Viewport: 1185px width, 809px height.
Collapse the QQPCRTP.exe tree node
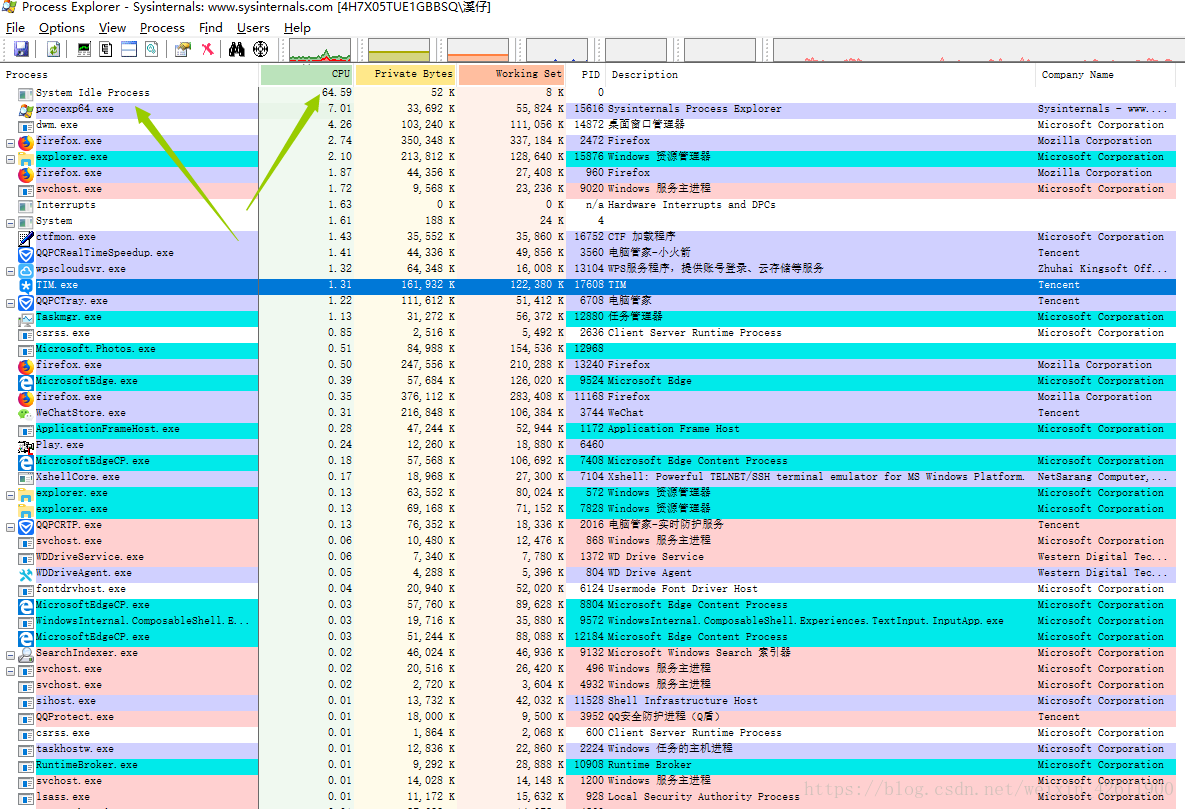coord(11,527)
